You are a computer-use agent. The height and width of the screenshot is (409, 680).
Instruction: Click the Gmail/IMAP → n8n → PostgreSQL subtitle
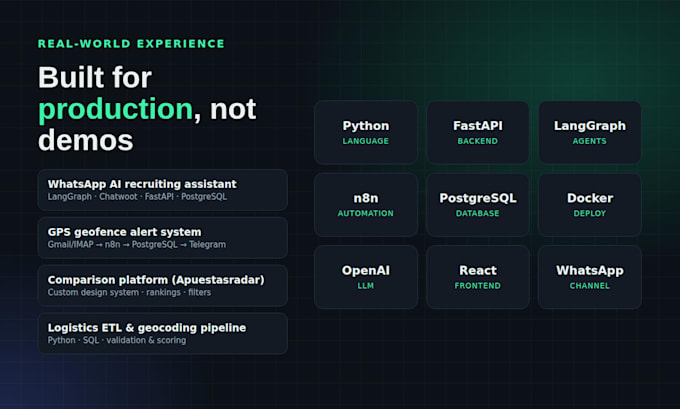(x=137, y=244)
